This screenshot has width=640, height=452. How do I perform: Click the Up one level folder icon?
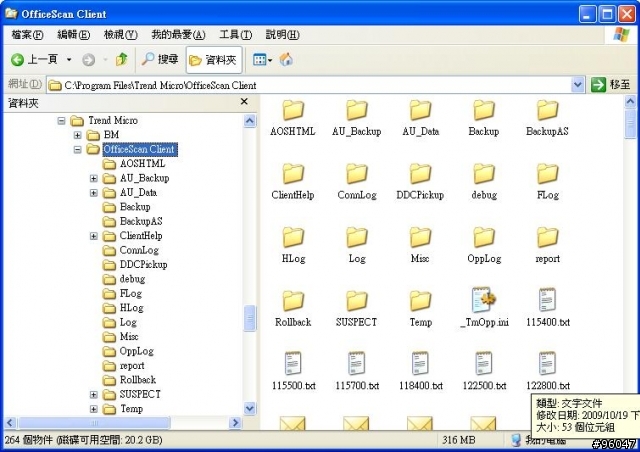pyautogui.click(x=121, y=60)
